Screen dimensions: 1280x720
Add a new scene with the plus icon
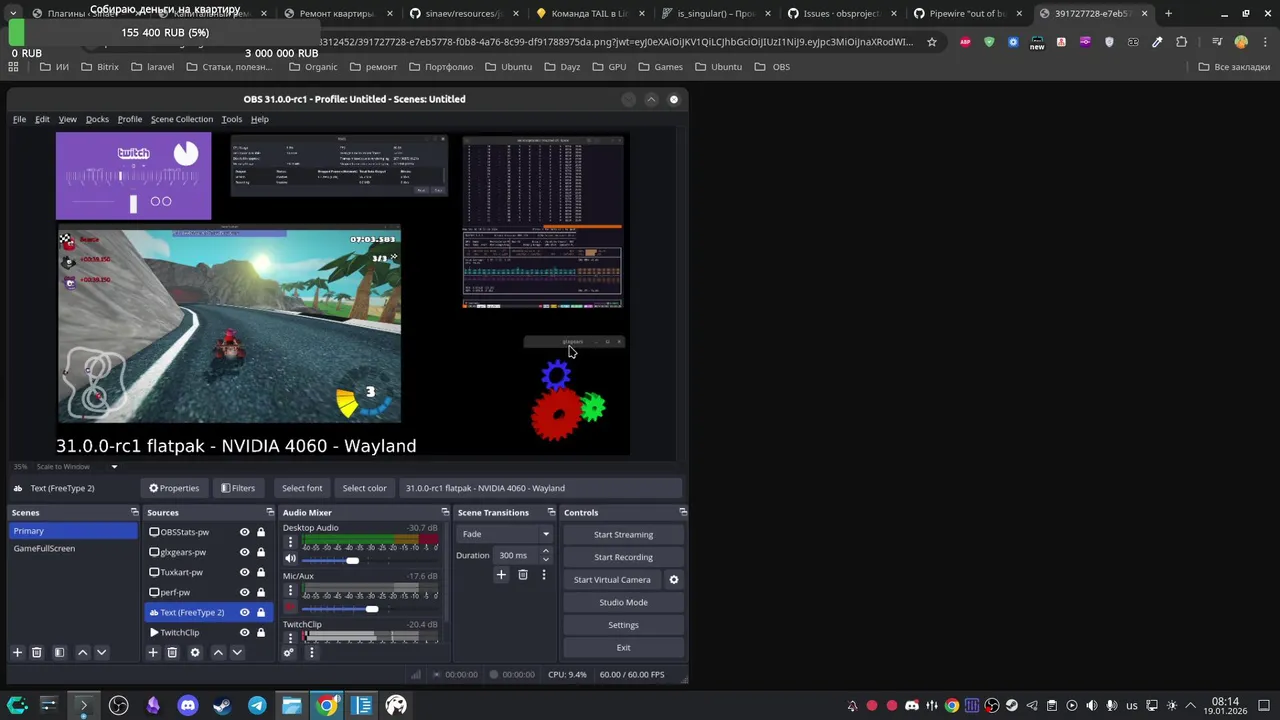(x=17, y=652)
